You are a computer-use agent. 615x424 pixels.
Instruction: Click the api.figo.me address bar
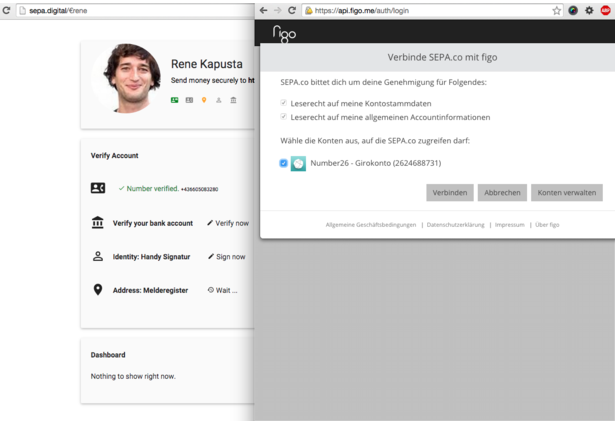point(432,11)
